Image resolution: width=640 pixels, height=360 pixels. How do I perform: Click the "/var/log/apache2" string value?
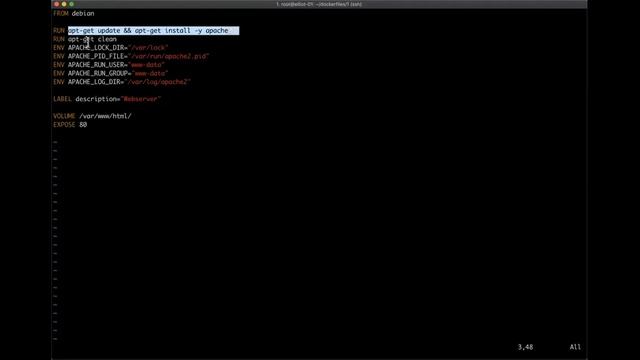[158, 82]
